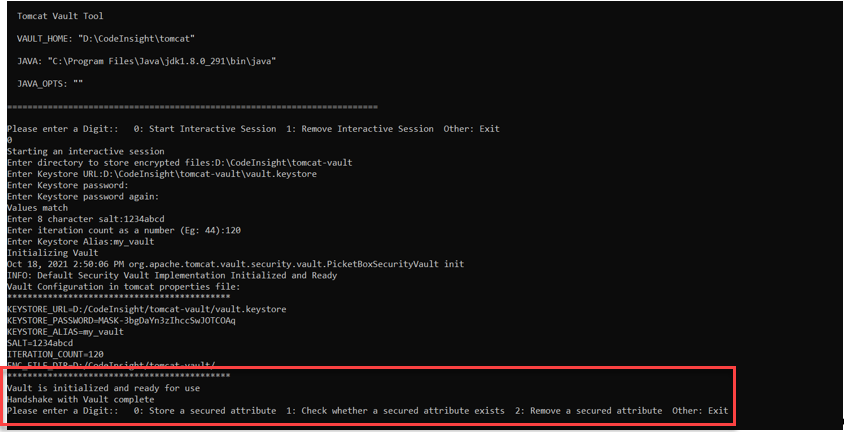Click "Vault is initialized and ready for use"
The image size is (844, 432).
tap(105, 388)
